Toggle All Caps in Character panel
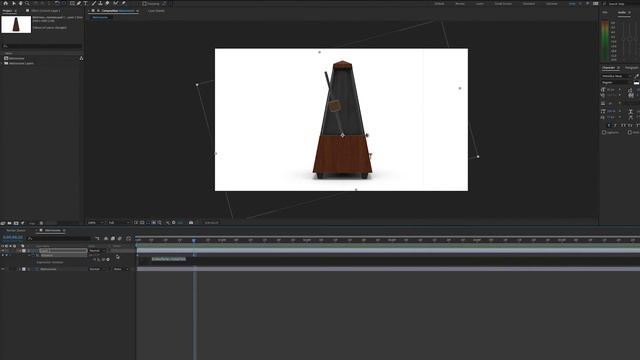 [x=623, y=125]
